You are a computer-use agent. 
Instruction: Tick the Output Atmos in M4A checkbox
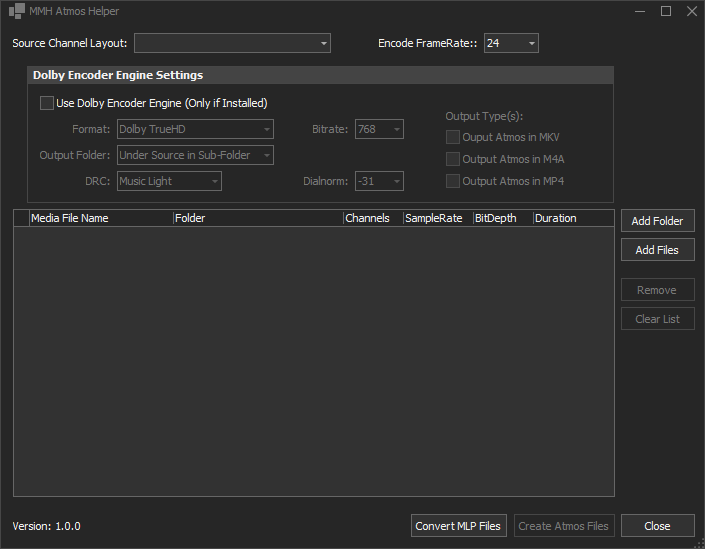tap(453, 159)
